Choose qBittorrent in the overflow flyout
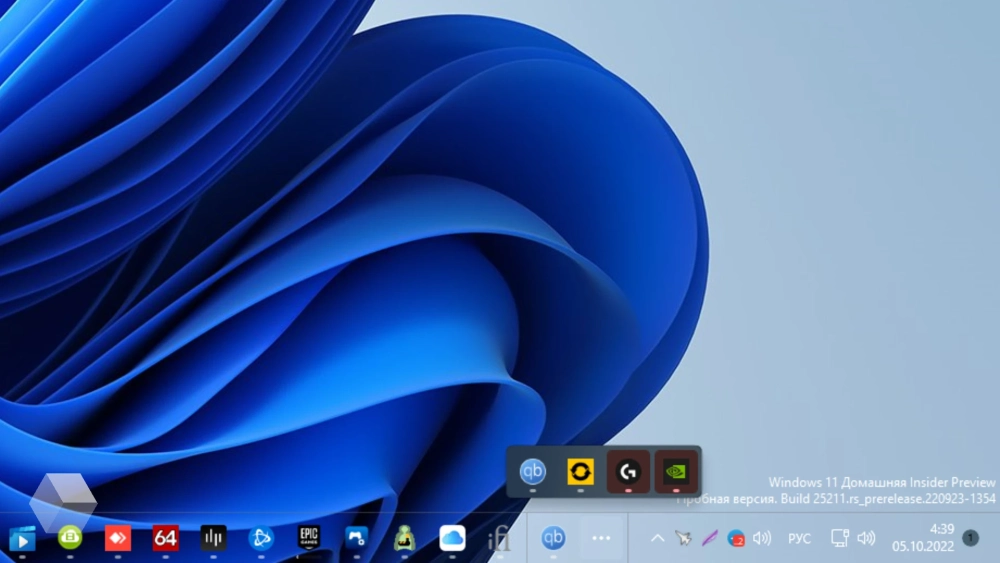This screenshot has height=563, width=1000. tap(532, 470)
